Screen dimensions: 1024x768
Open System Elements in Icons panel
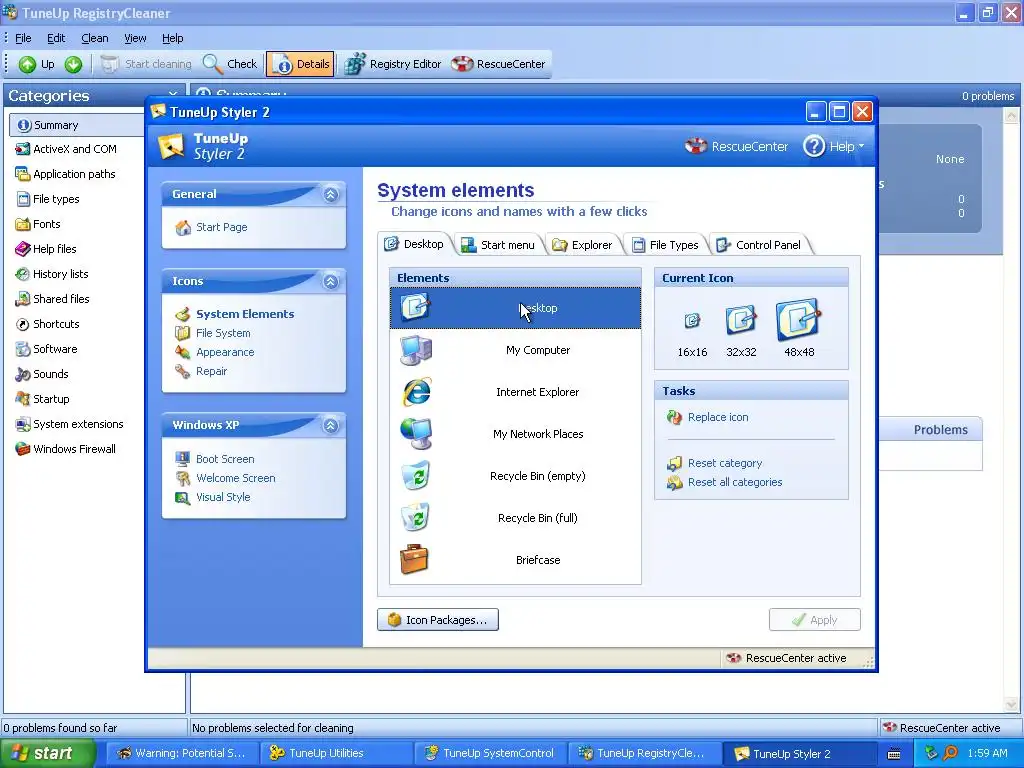pyautogui.click(x=234, y=313)
